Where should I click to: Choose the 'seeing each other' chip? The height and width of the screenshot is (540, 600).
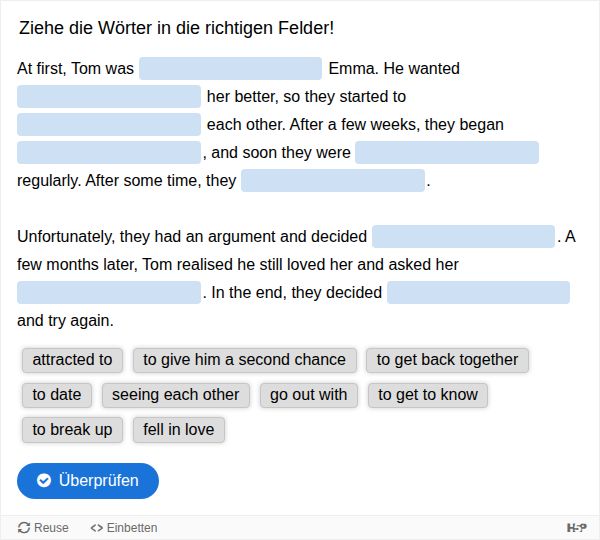coord(175,395)
